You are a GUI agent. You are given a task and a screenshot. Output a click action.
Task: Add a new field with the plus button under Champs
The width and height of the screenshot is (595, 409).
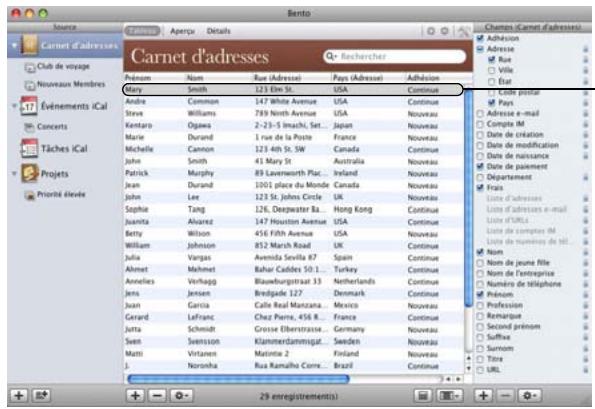click(483, 395)
